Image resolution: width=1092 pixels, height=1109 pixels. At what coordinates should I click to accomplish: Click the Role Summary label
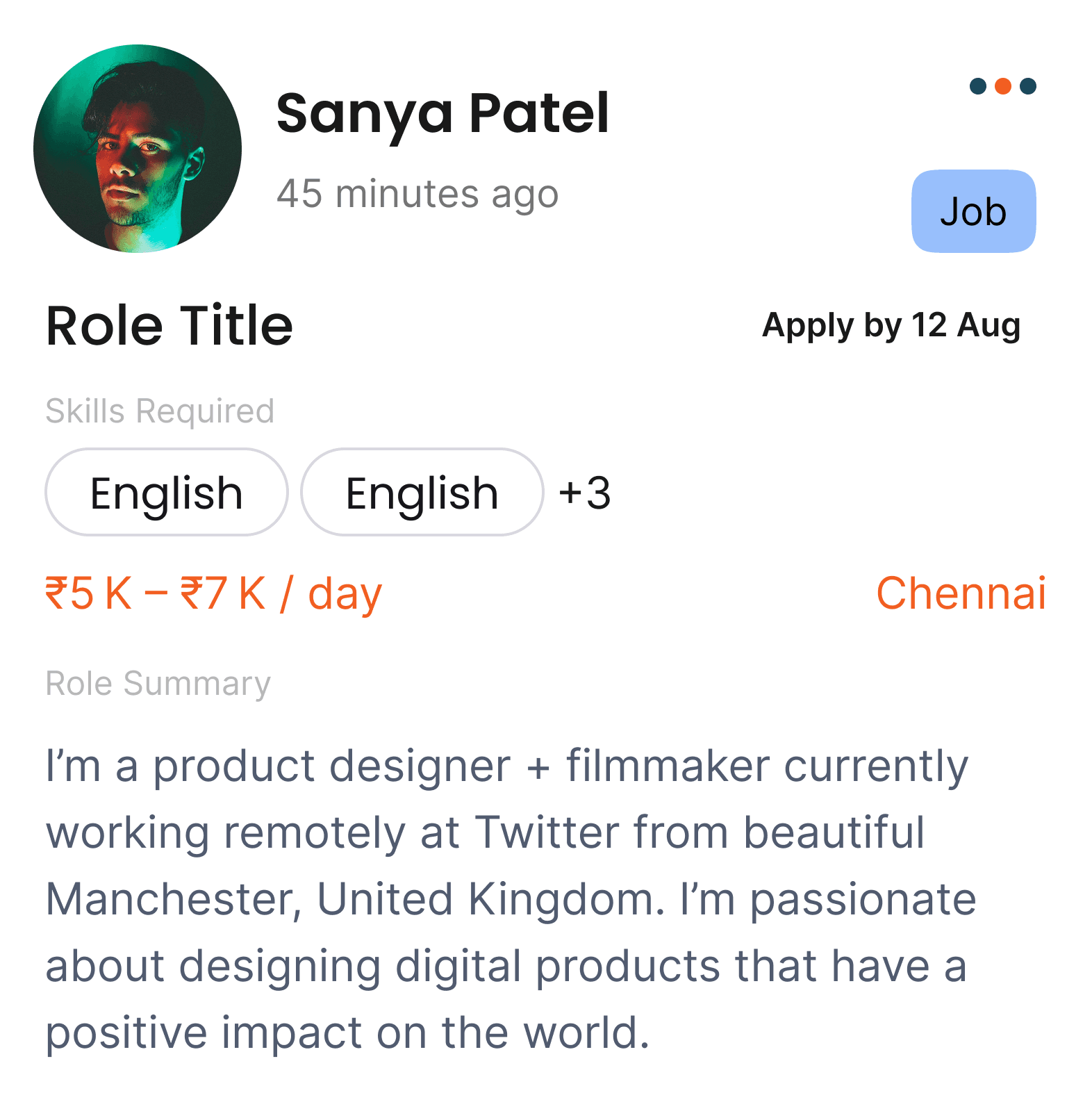pos(158,683)
